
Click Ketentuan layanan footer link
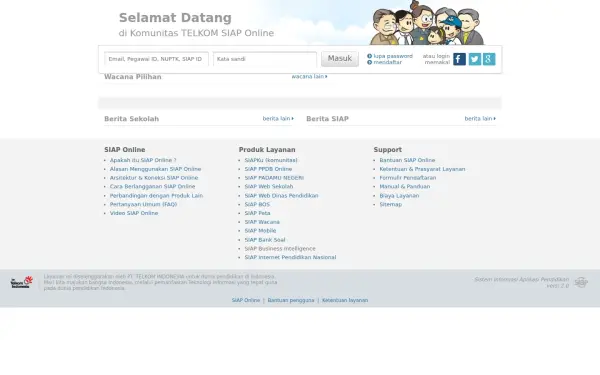point(345,300)
